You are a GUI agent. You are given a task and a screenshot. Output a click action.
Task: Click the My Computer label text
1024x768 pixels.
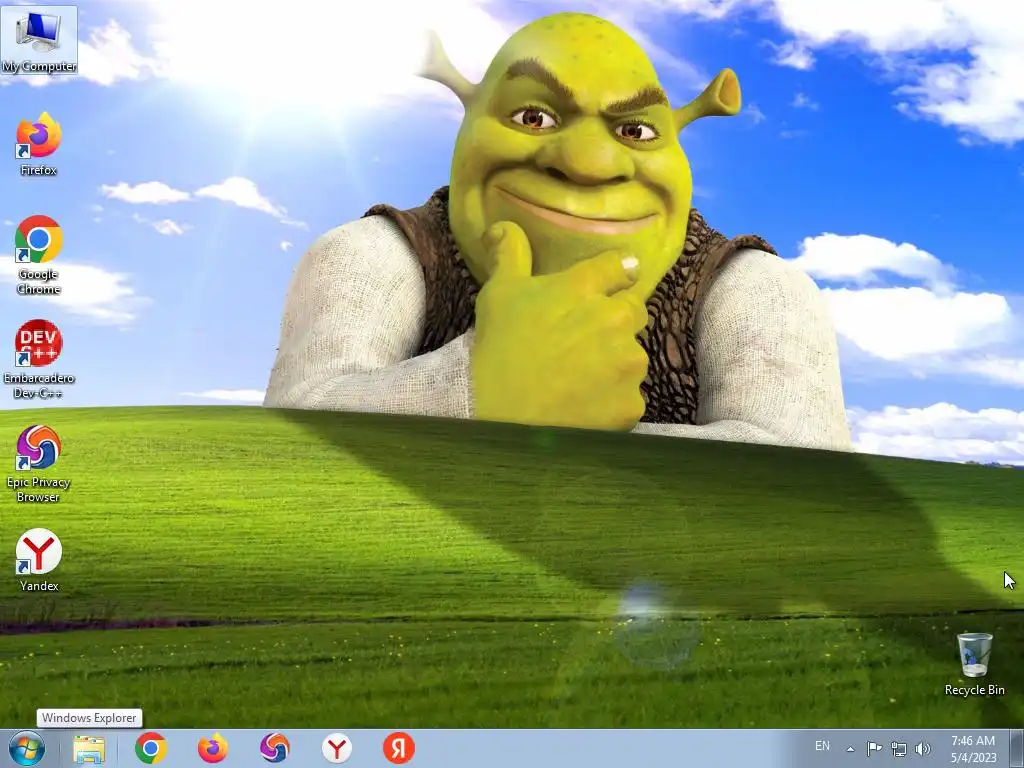(39, 67)
